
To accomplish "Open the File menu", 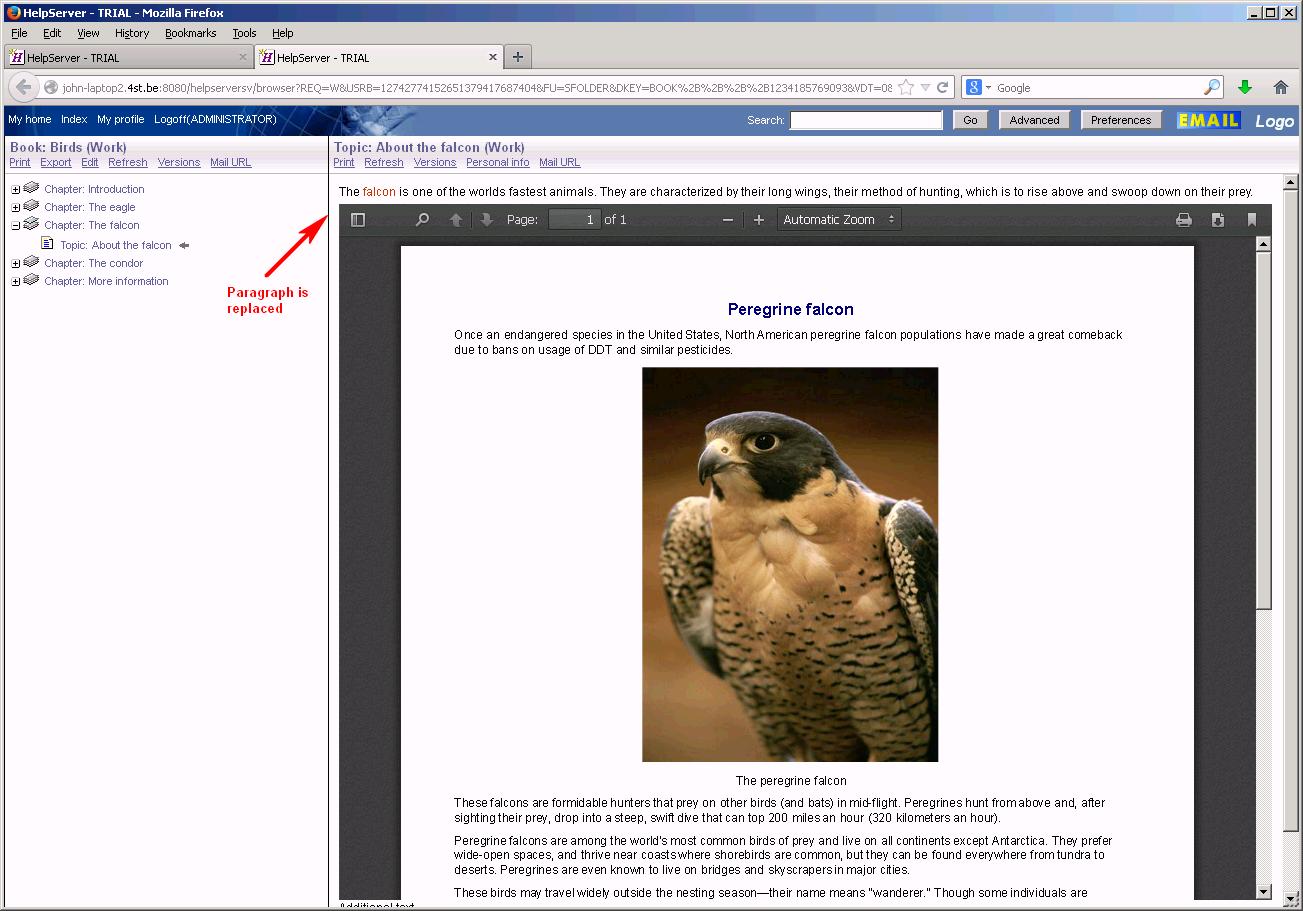I will point(19,33).
